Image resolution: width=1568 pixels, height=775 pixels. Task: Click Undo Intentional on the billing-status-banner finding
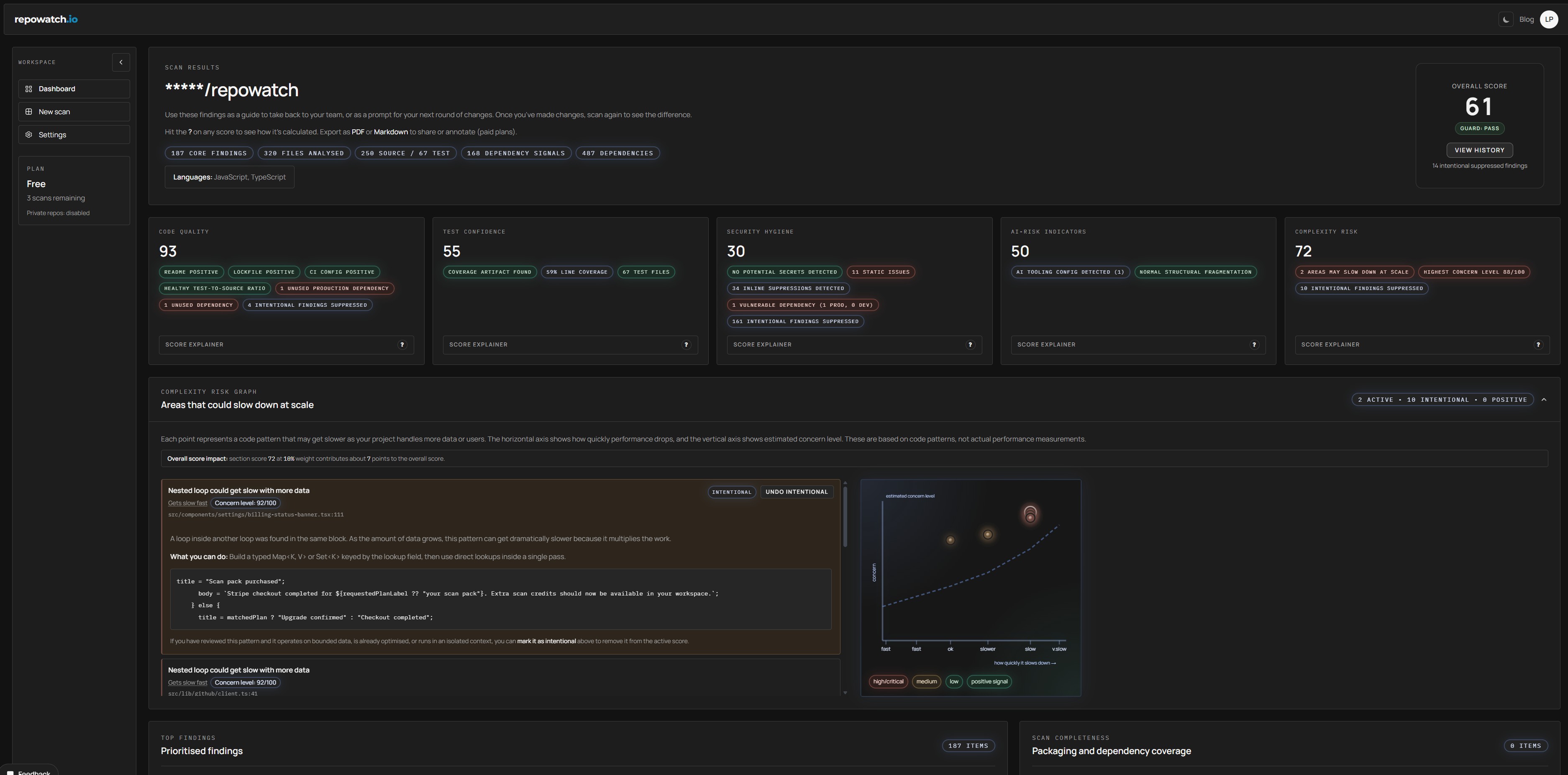pos(797,492)
